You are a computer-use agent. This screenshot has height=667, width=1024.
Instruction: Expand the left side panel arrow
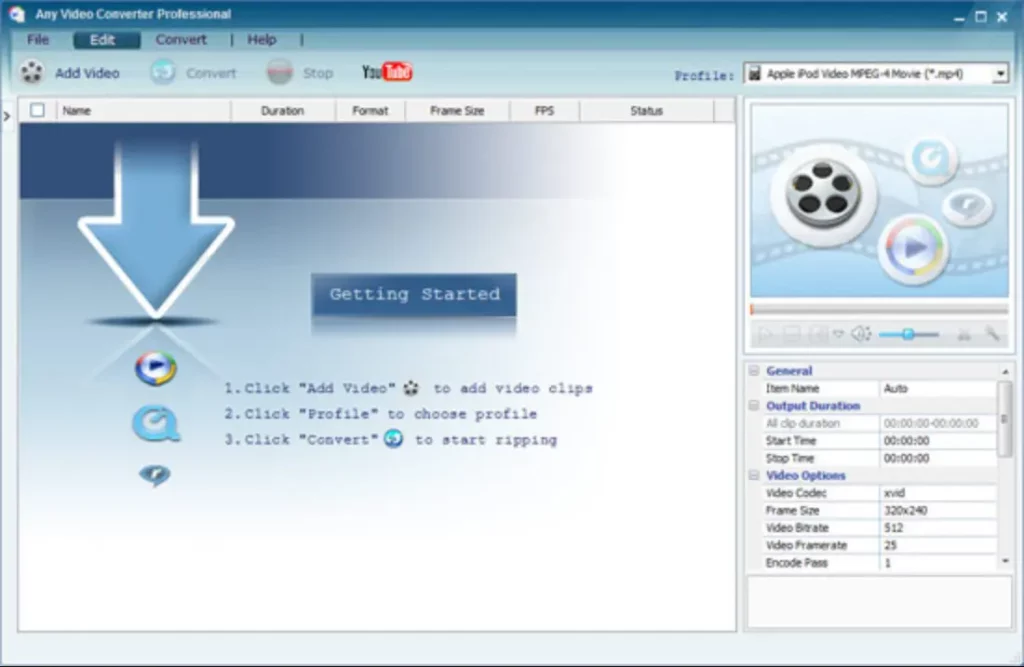click(x=6, y=115)
